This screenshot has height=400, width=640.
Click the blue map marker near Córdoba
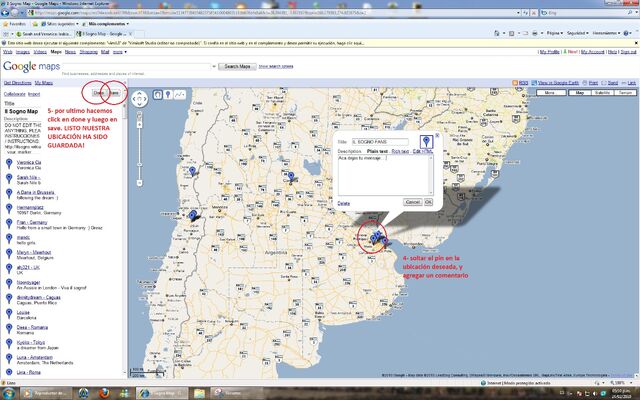coord(291,177)
